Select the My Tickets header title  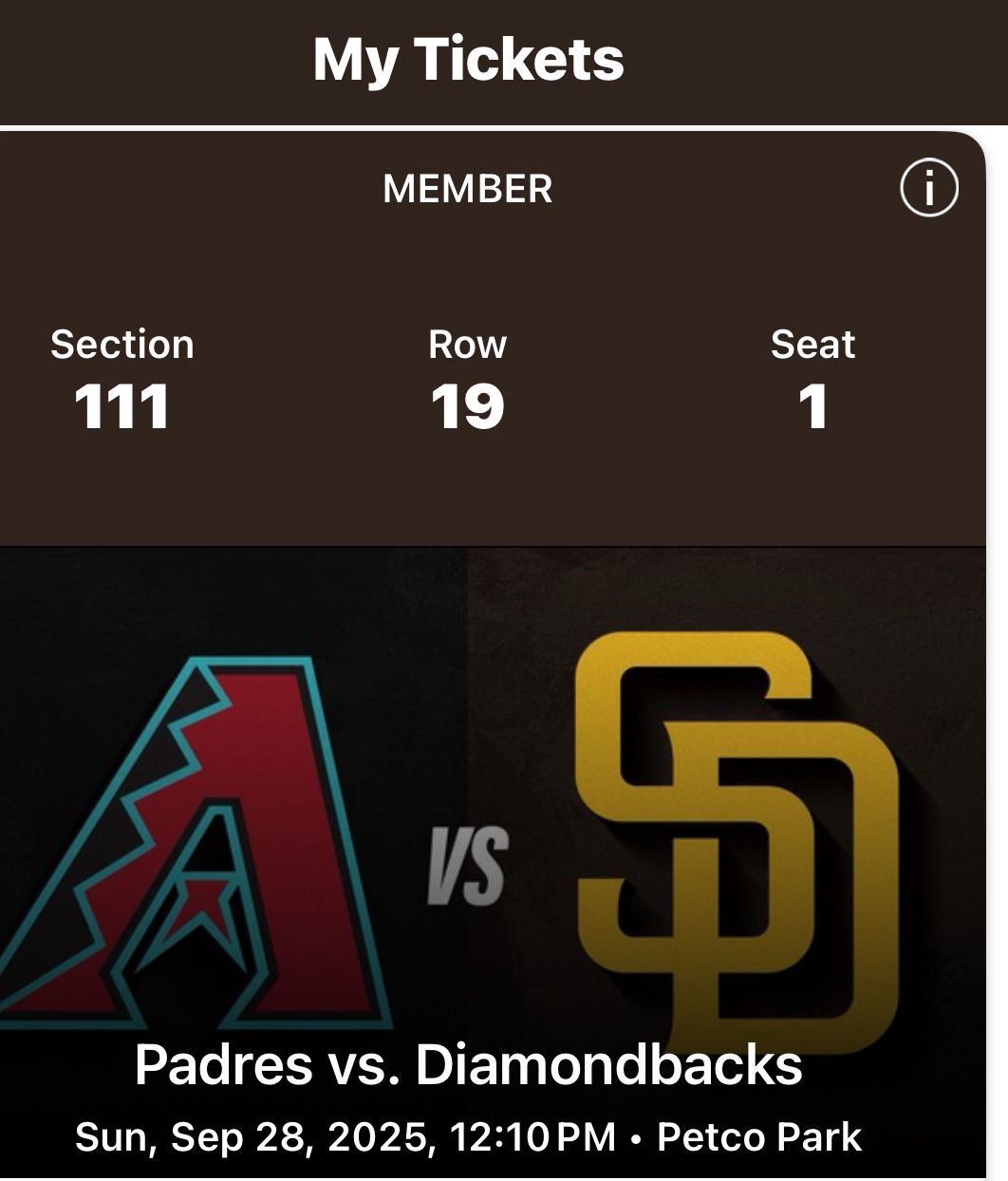point(468,59)
